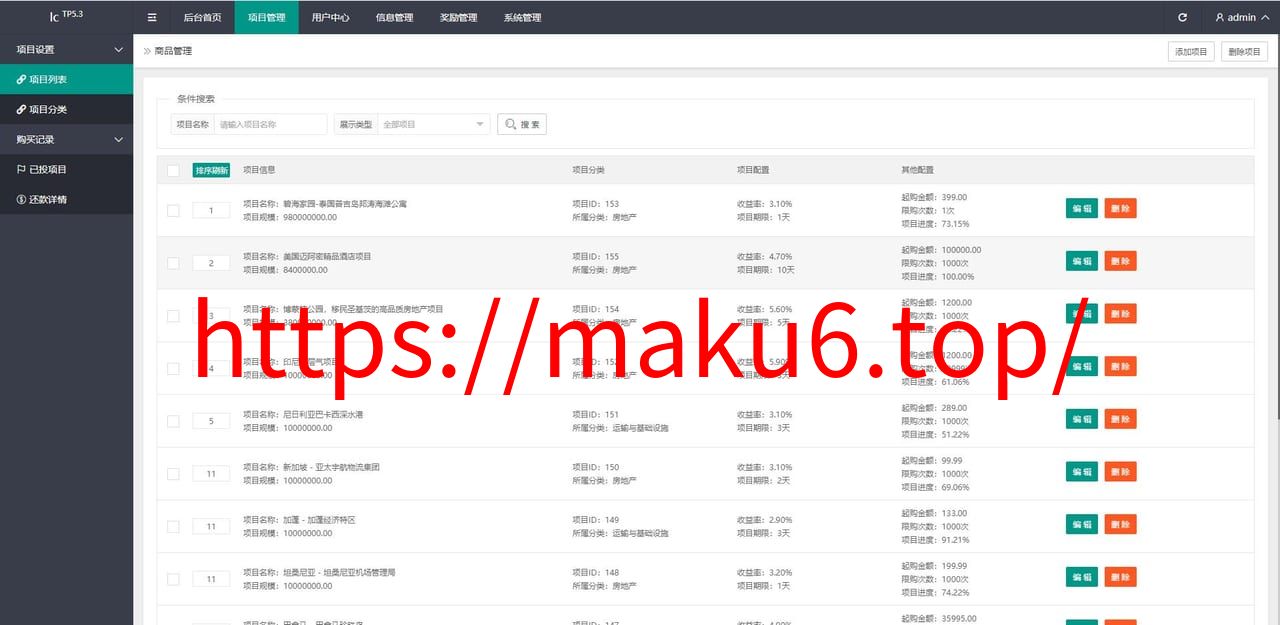Click 删除 for project ID 151
This screenshot has width=1280, height=625.
pos(1120,419)
